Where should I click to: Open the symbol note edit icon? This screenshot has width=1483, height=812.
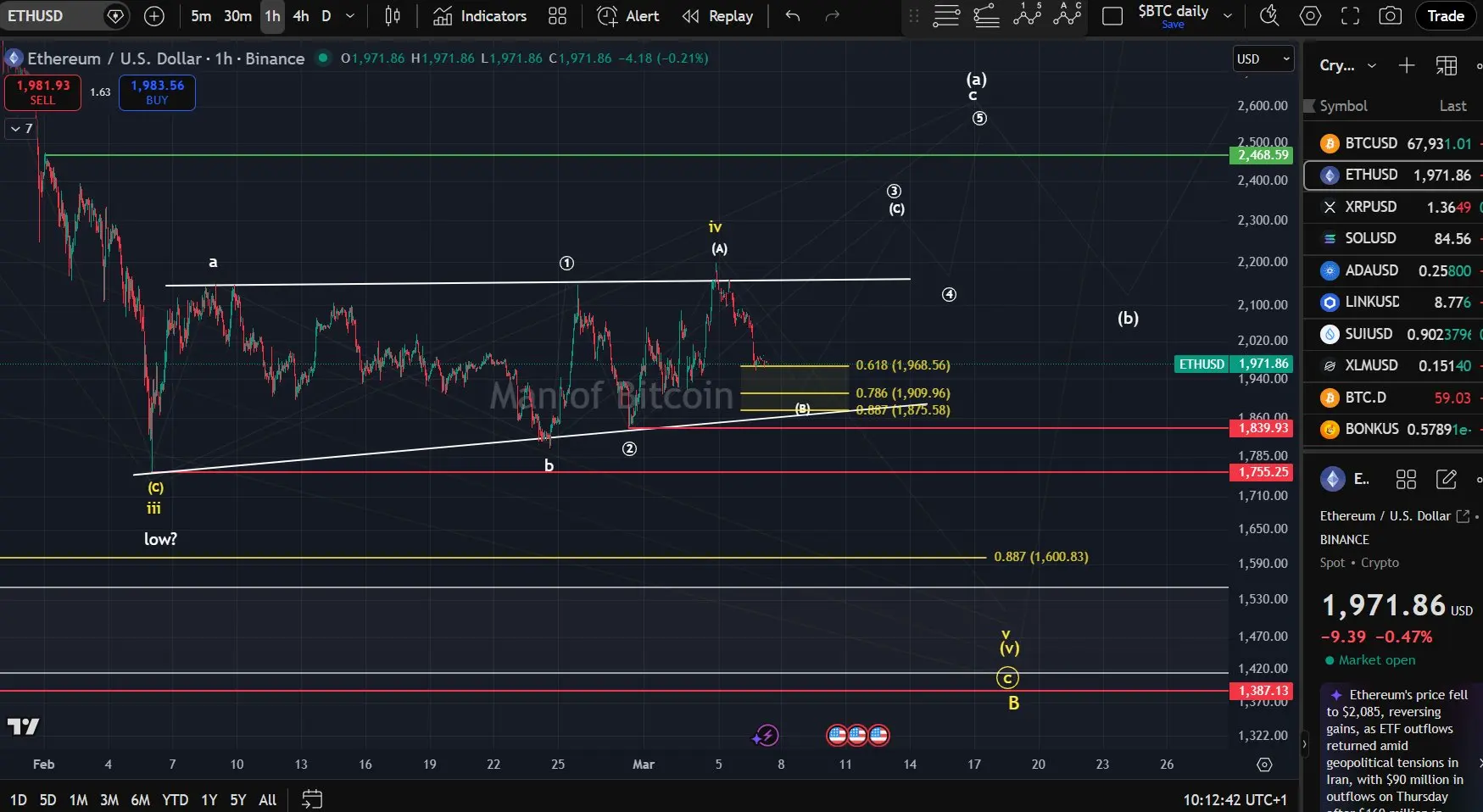(x=1446, y=480)
